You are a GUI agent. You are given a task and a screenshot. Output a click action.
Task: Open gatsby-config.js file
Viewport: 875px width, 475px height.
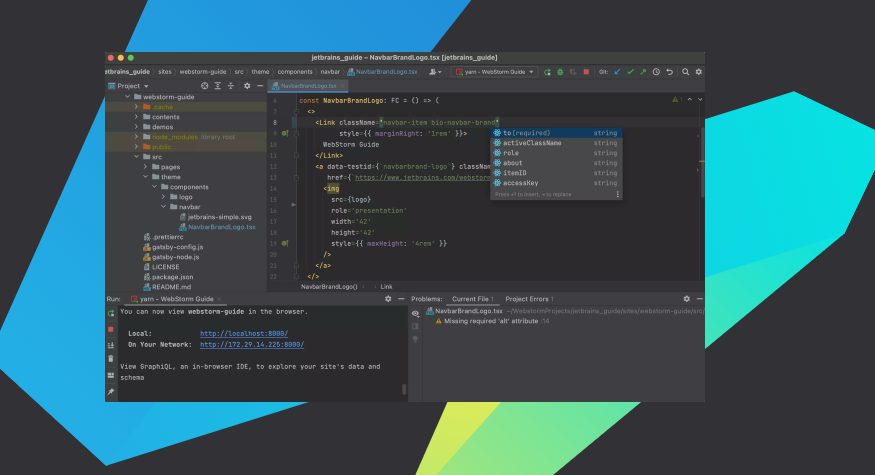tap(173, 247)
